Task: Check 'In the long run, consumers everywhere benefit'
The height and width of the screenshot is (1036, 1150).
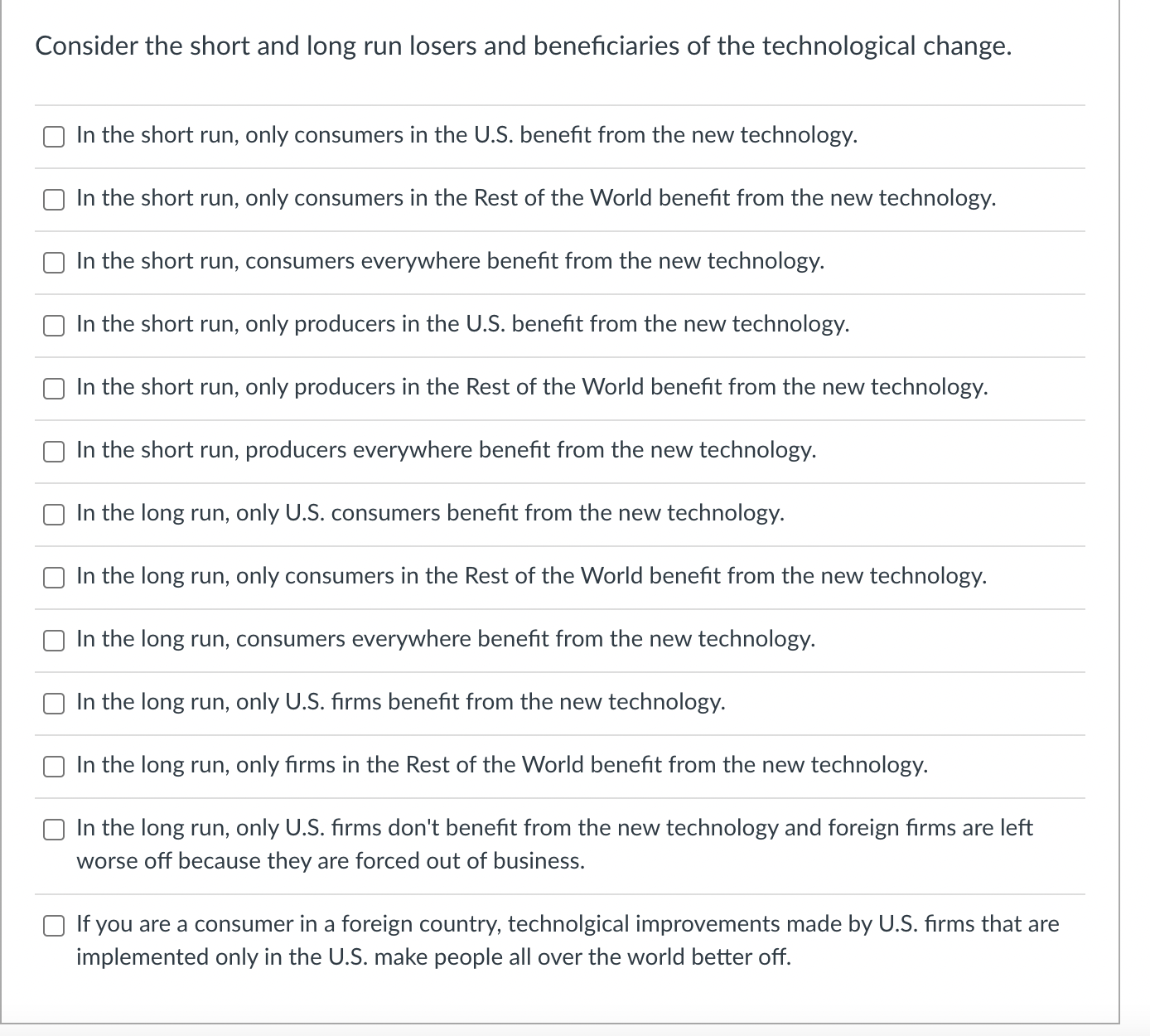Action: click(53, 640)
